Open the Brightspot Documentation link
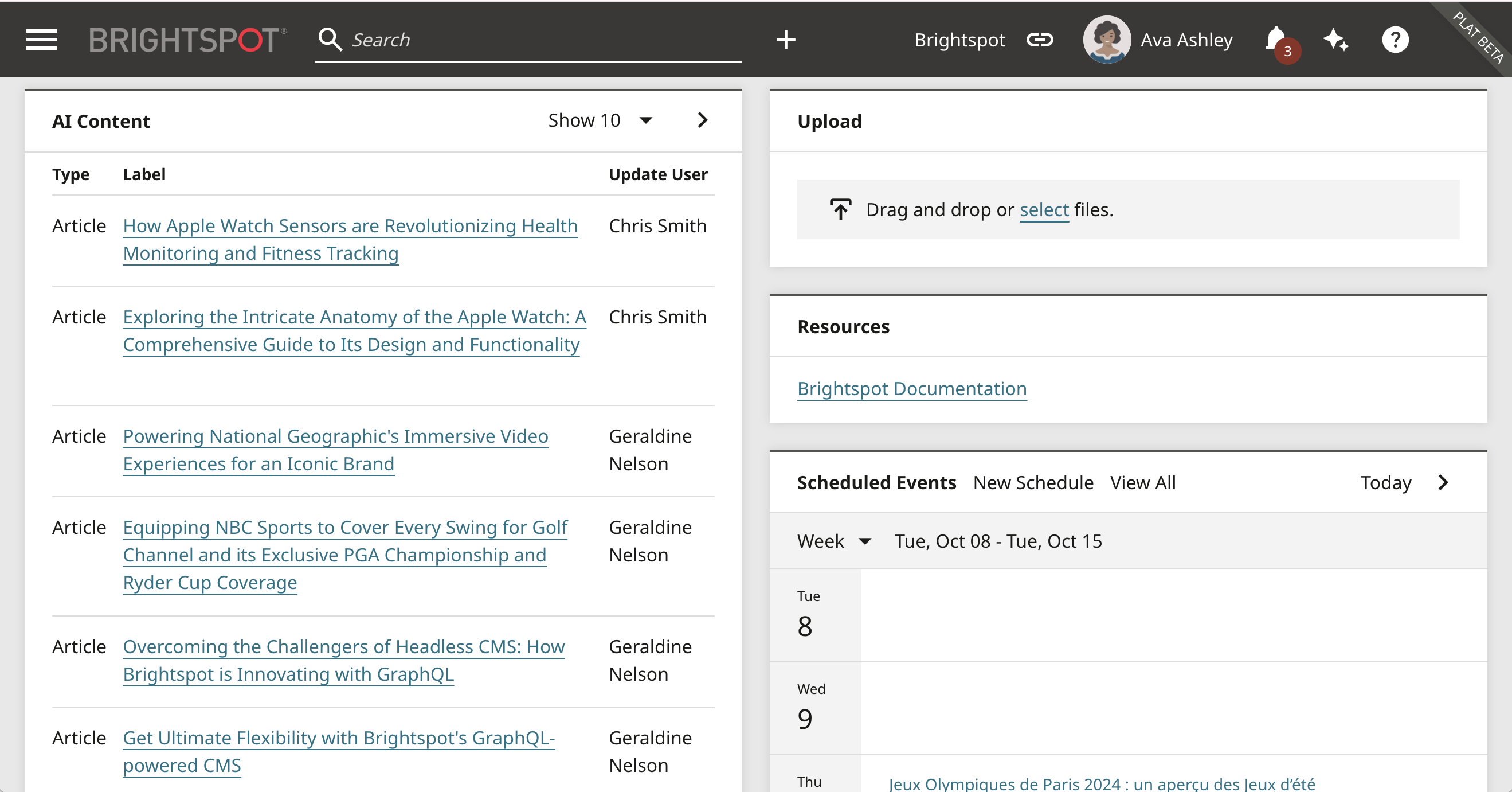The width and height of the screenshot is (1512, 792). click(911, 389)
